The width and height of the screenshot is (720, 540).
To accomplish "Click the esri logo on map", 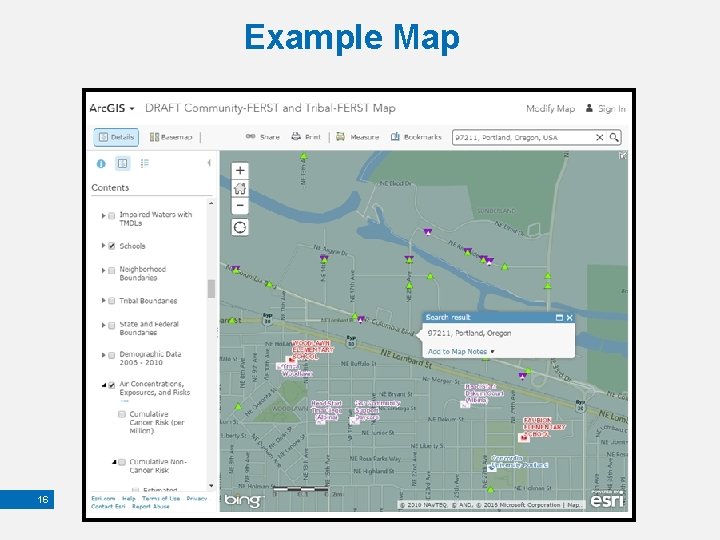I will pos(607,500).
